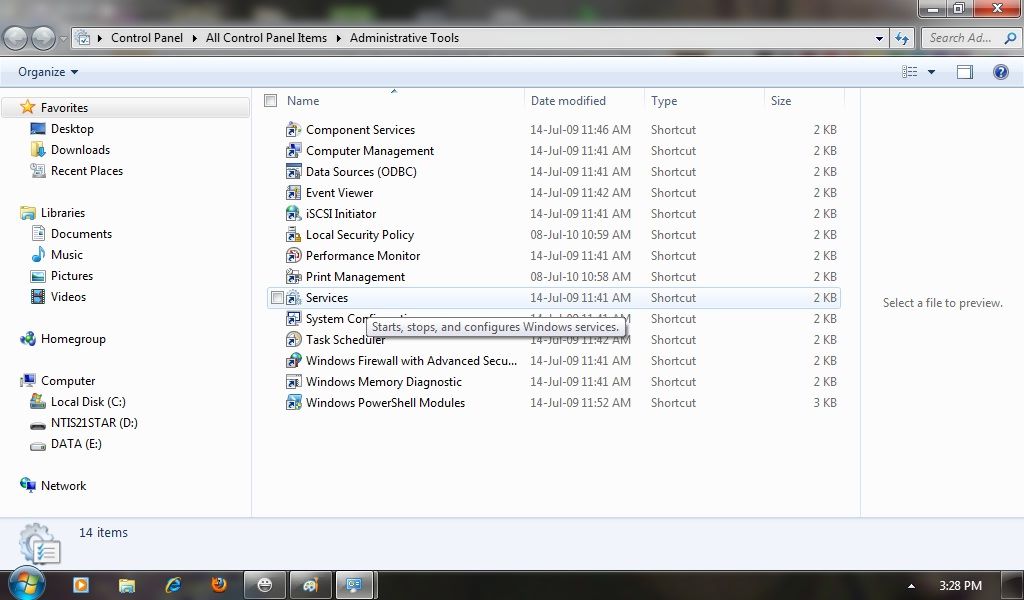Viewport: 1024px width, 600px height.
Task: Click the search magnifier icon
Action: tap(1010, 38)
